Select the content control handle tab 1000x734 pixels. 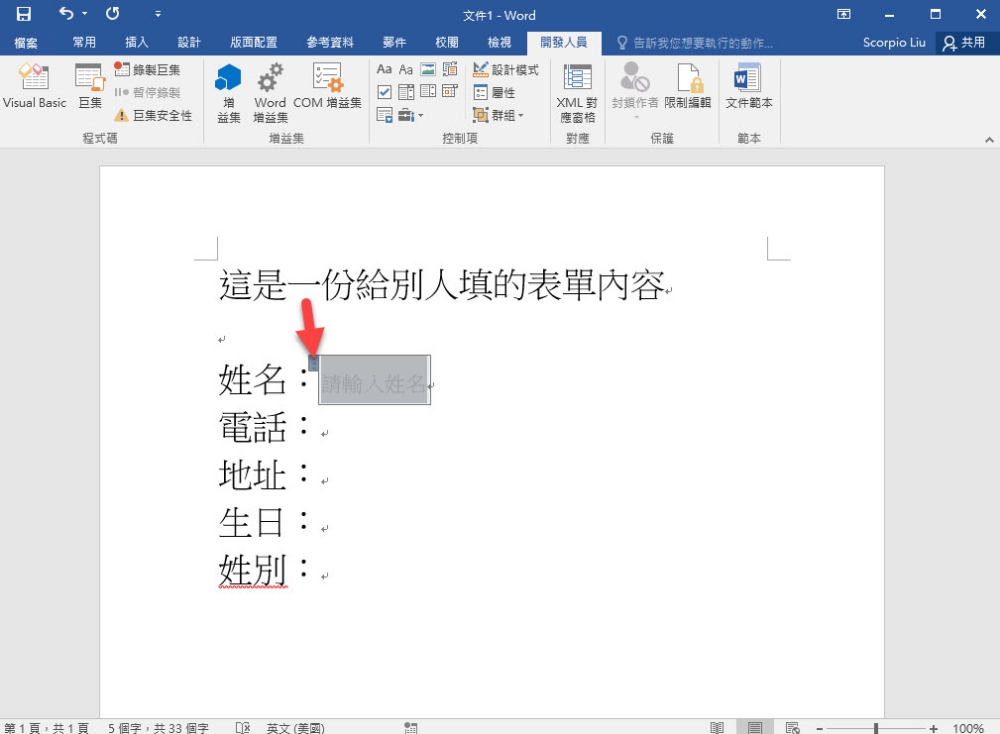pyautogui.click(x=313, y=363)
